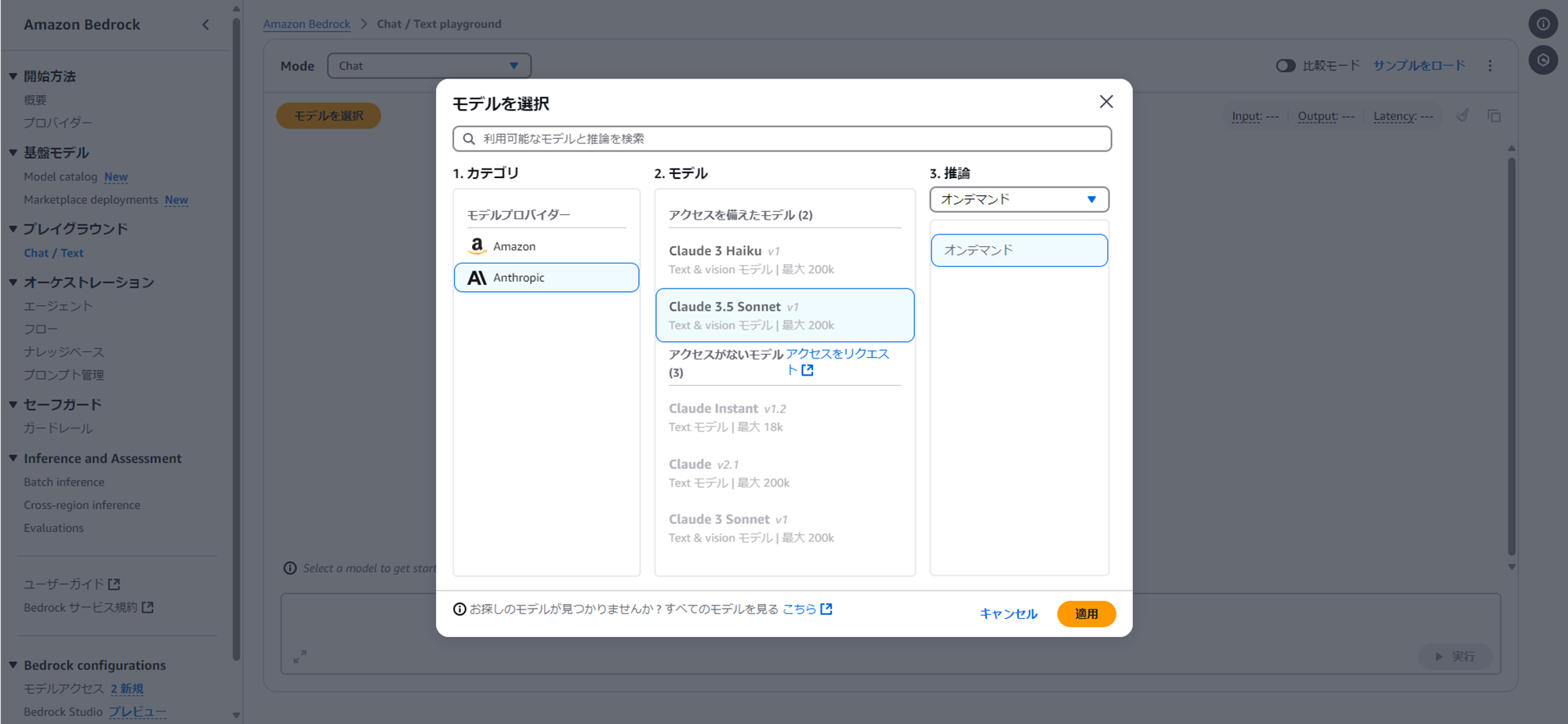The image size is (1568, 724).
Task: Open Bedrock Studio in sidebar
Action: pos(63,711)
